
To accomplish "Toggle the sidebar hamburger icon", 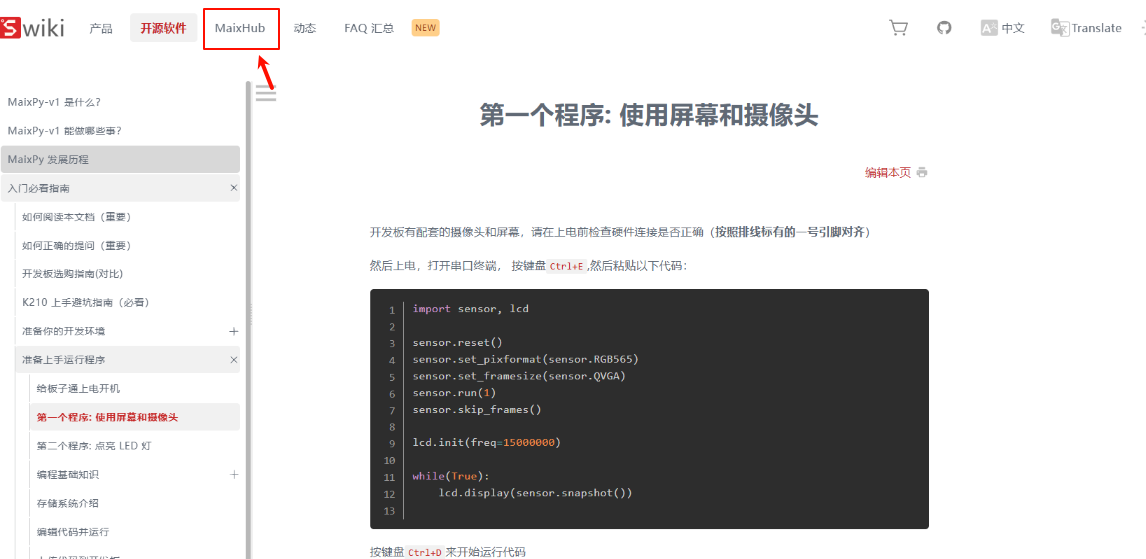I will tap(266, 93).
